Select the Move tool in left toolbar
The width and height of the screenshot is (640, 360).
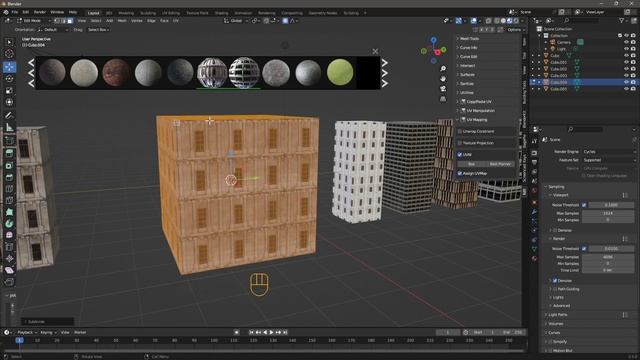pos(9,67)
